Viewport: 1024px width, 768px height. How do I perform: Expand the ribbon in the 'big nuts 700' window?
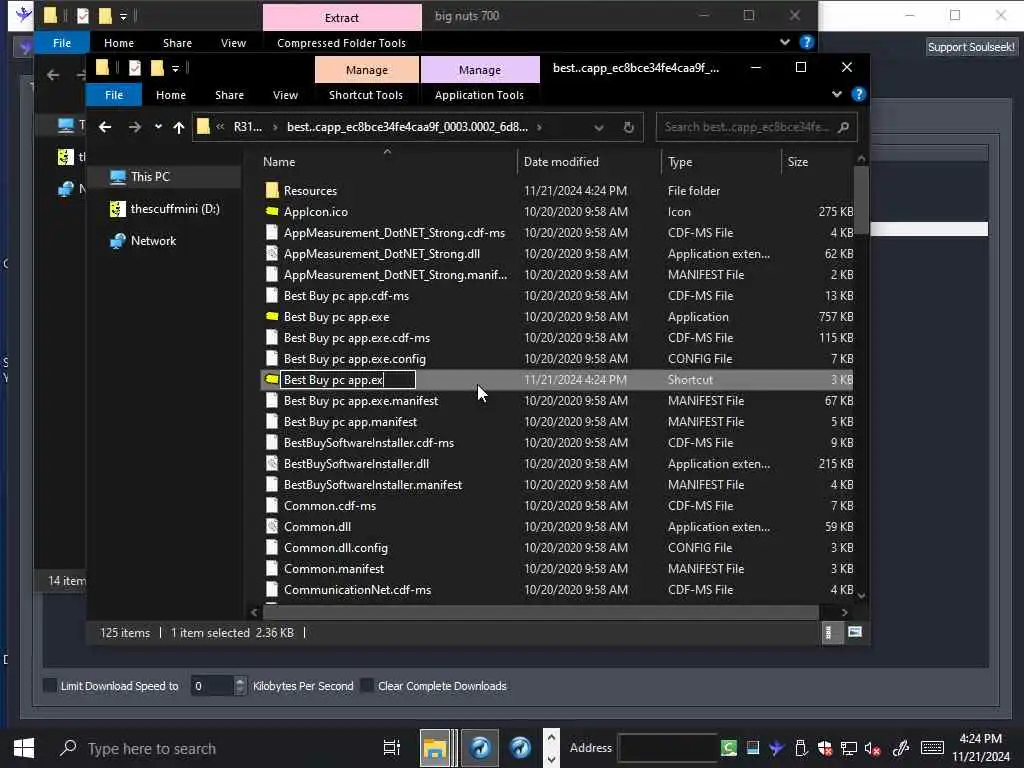[x=784, y=42]
